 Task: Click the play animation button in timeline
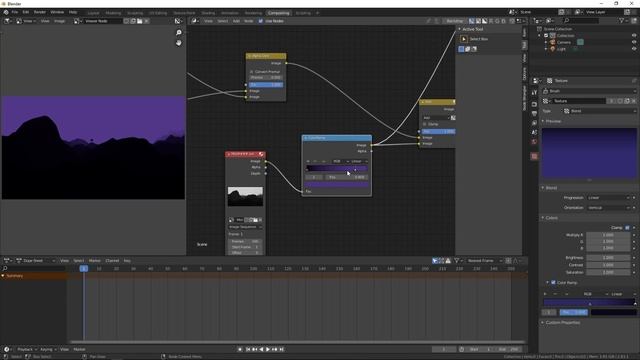point(268,349)
